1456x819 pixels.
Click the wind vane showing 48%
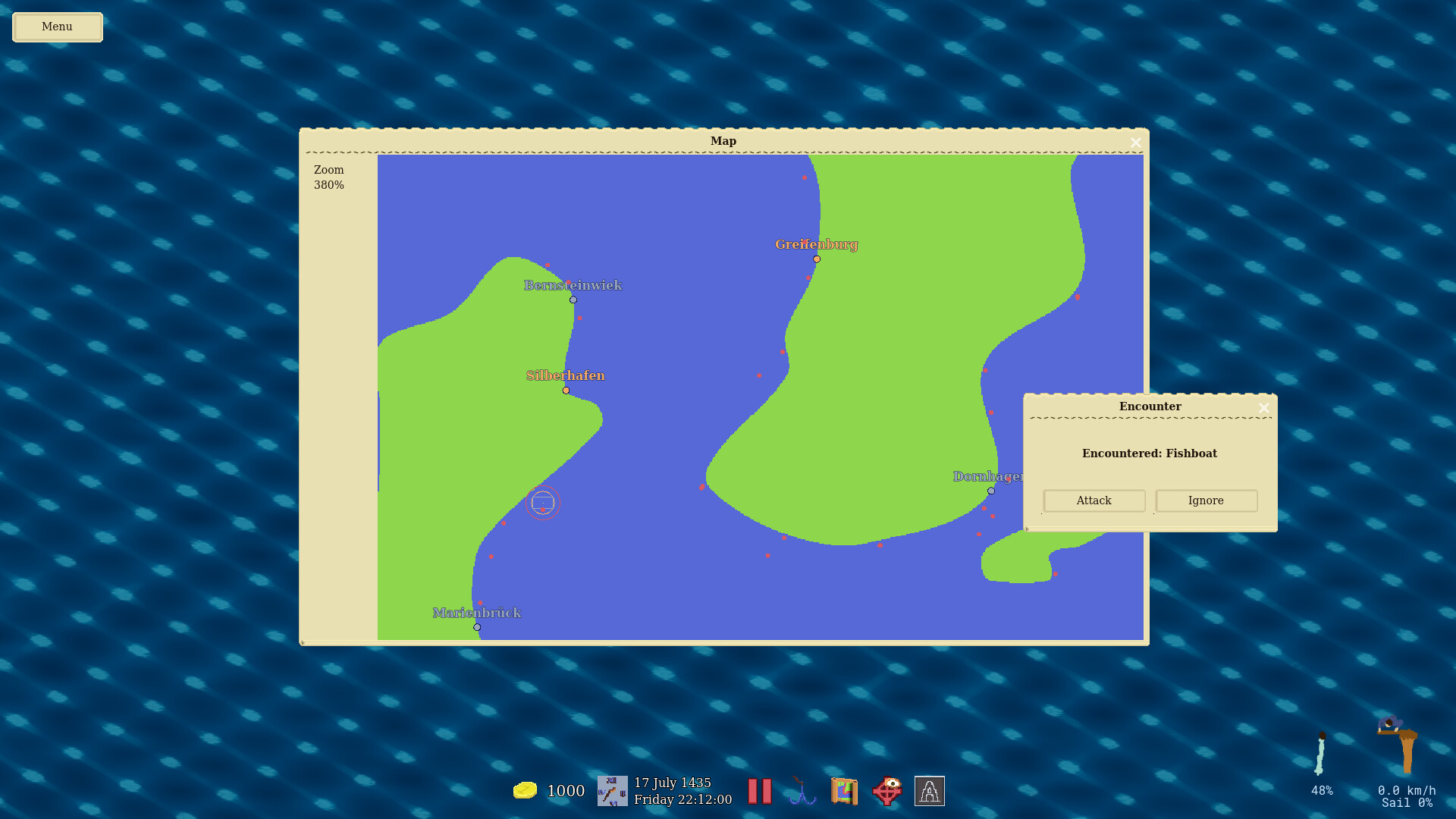(x=1321, y=753)
